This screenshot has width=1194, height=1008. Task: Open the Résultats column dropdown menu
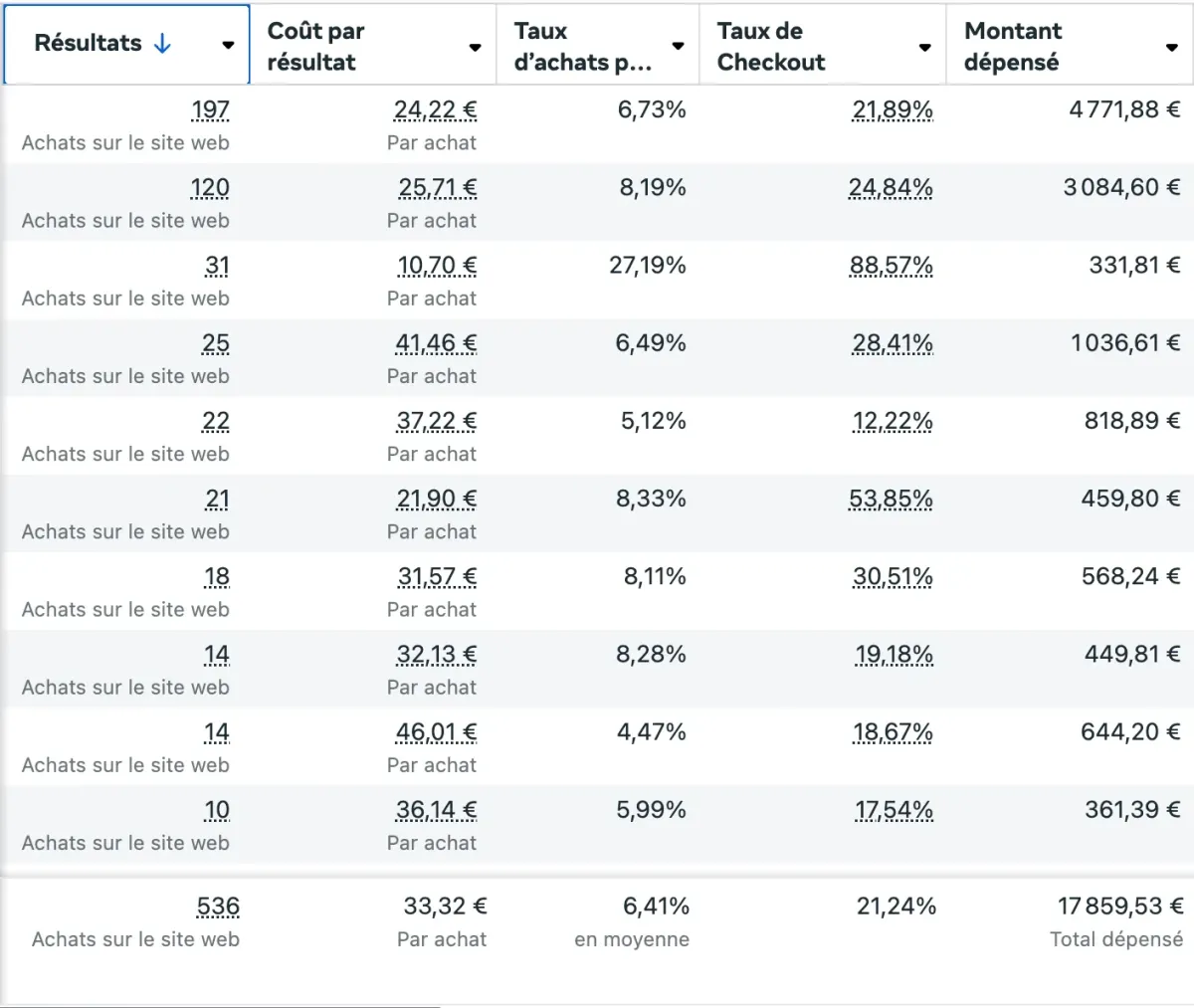[x=228, y=45]
